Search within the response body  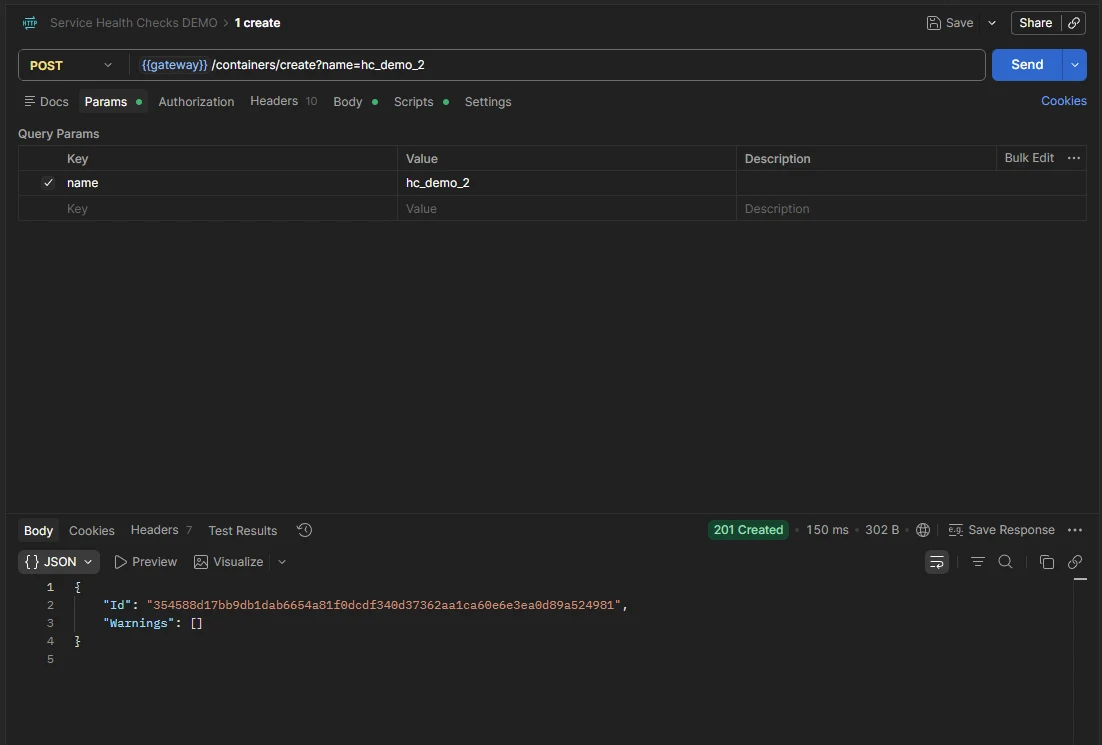[x=1006, y=562]
